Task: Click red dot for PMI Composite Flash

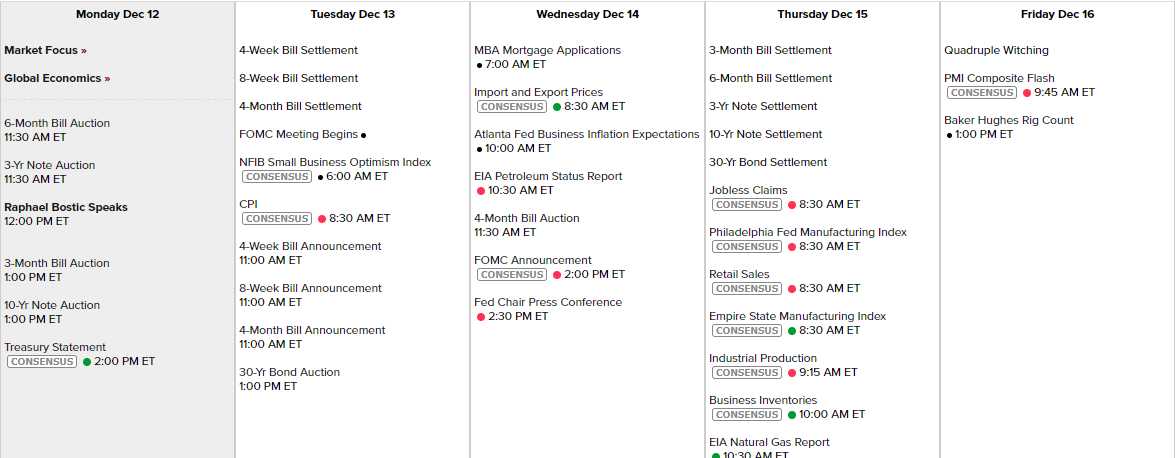Action: coord(1027,92)
